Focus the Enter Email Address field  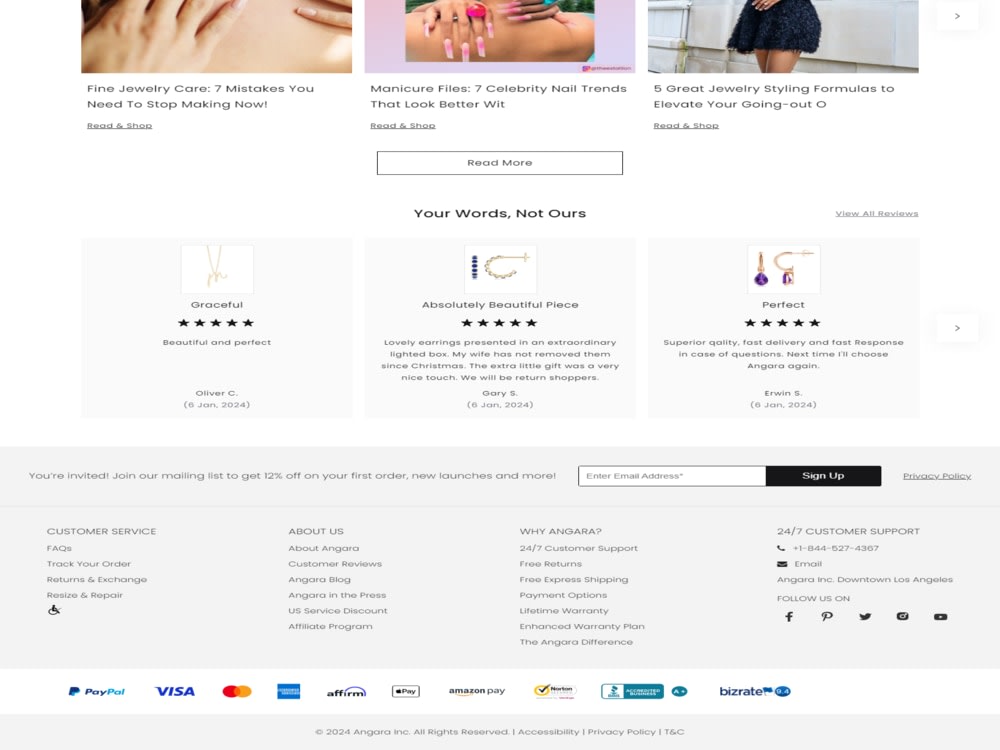tap(672, 476)
